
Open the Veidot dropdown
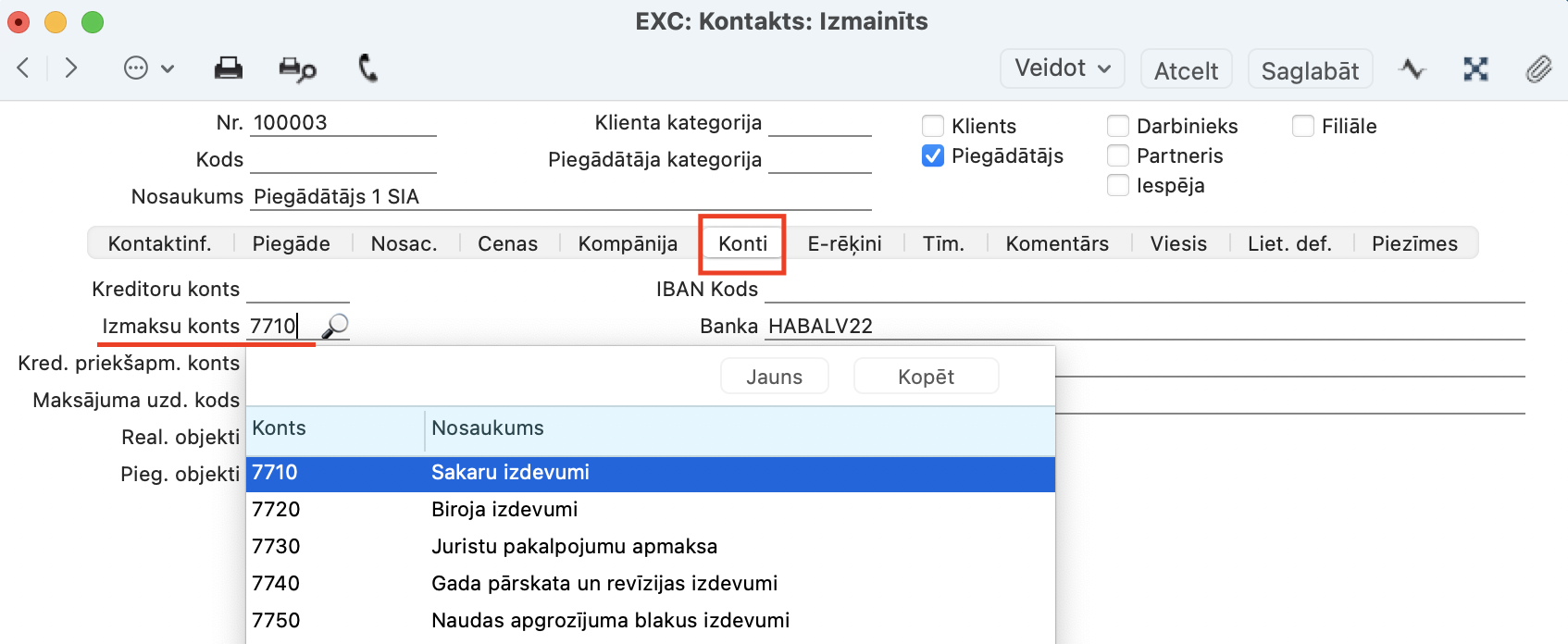click(x=1062, y=68)
